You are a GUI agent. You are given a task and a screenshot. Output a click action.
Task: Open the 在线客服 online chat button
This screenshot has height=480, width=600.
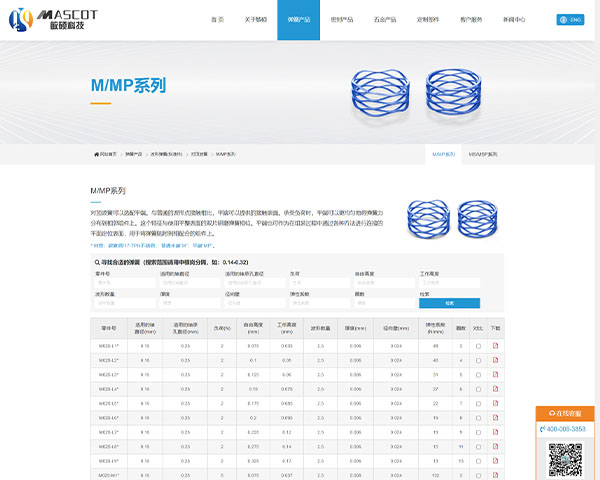[x=565, y=413]
